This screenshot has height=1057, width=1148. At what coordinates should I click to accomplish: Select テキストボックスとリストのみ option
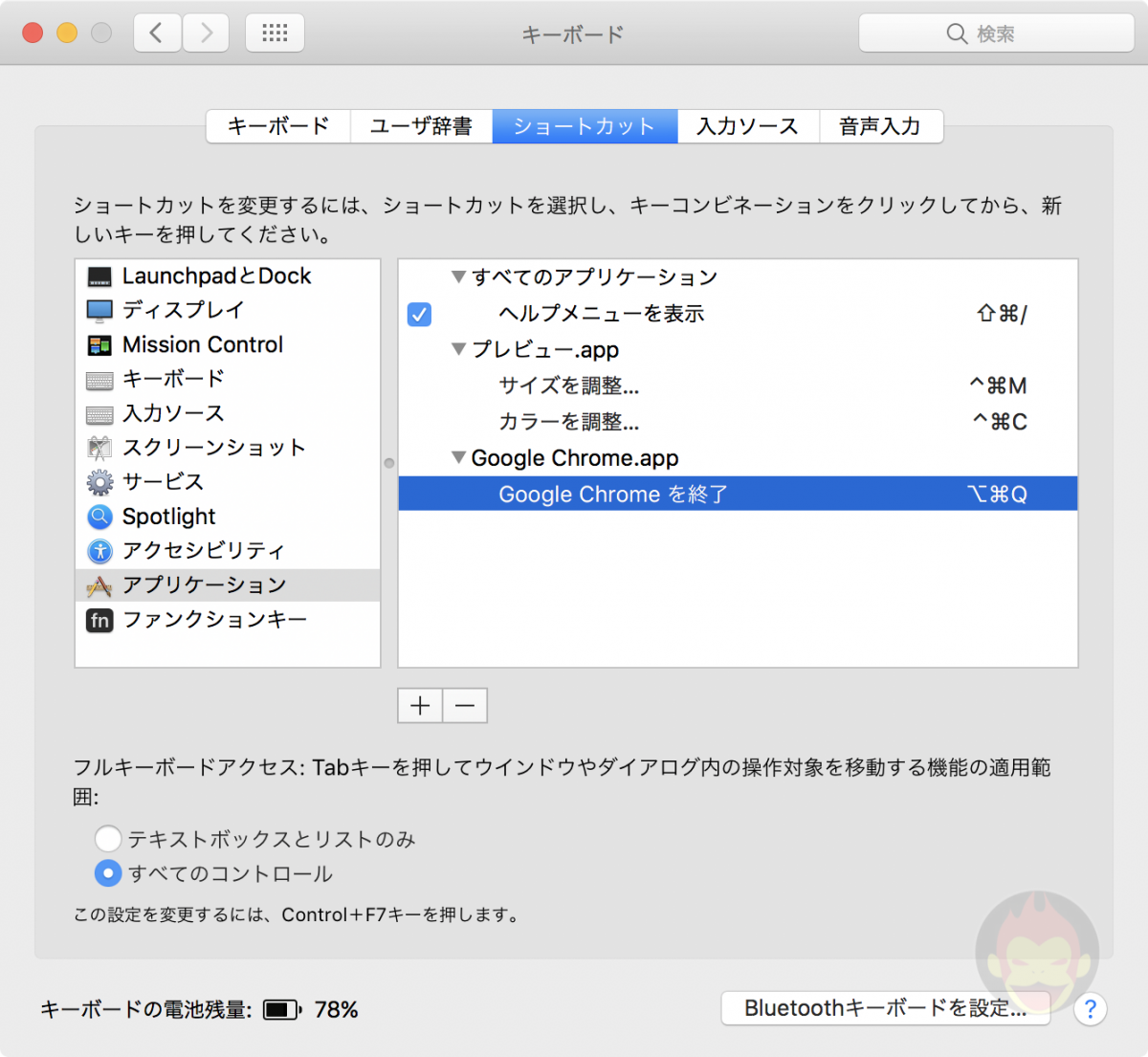click(x=108, y=838)
